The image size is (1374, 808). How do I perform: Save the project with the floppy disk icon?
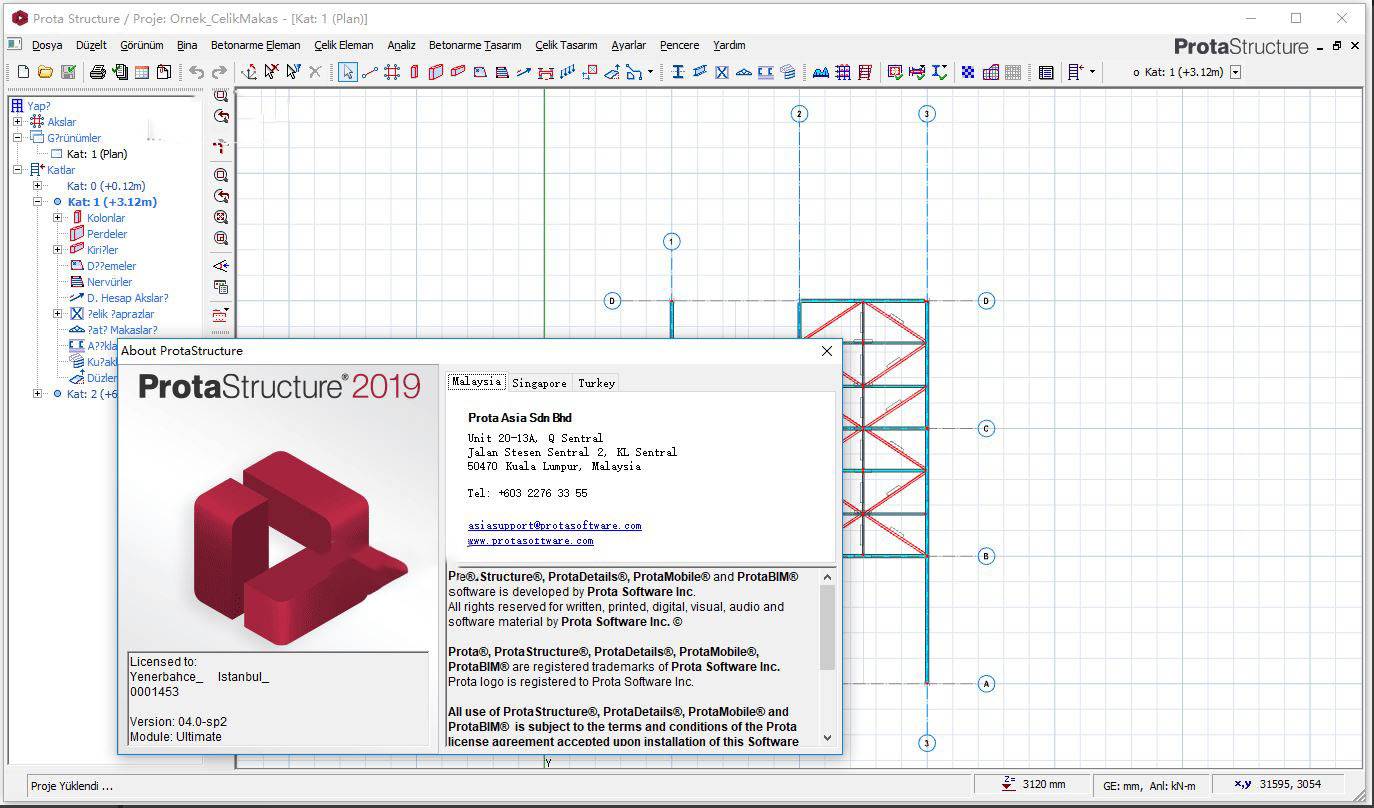pos(68,72)
